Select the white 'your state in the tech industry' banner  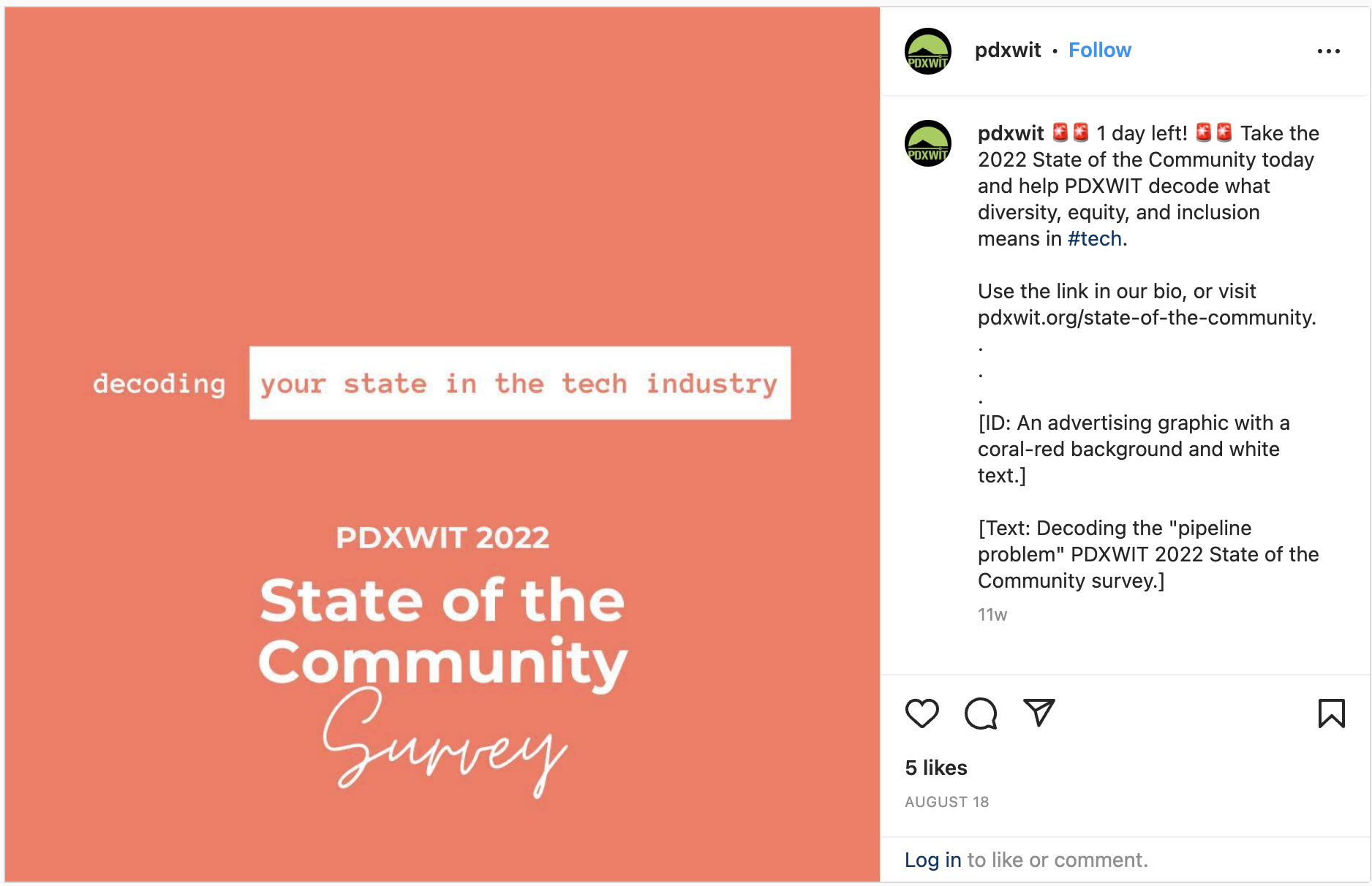tap(520, 383)
